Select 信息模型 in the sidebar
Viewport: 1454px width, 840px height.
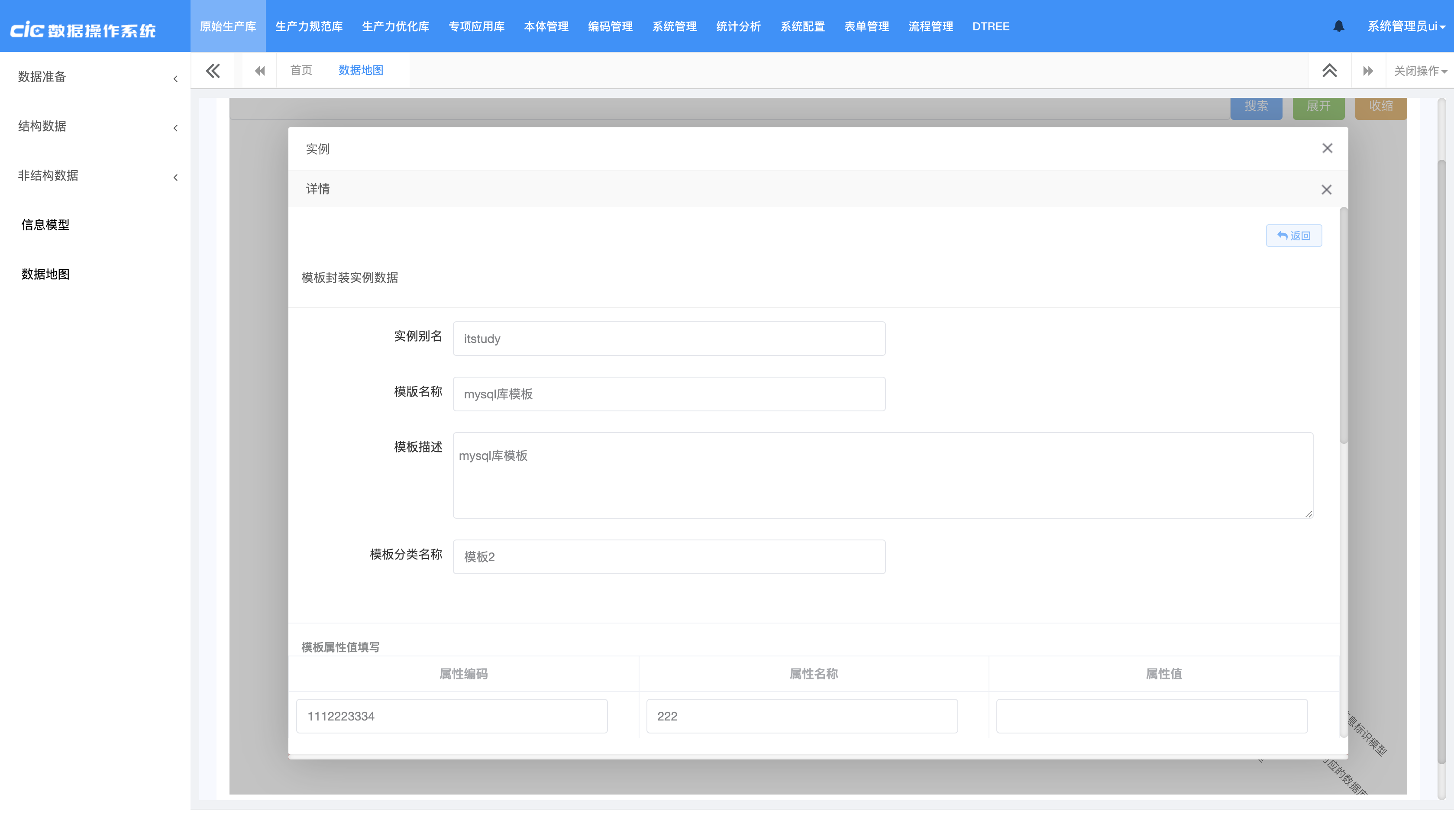pyautogui.click(x=45, y=225)
